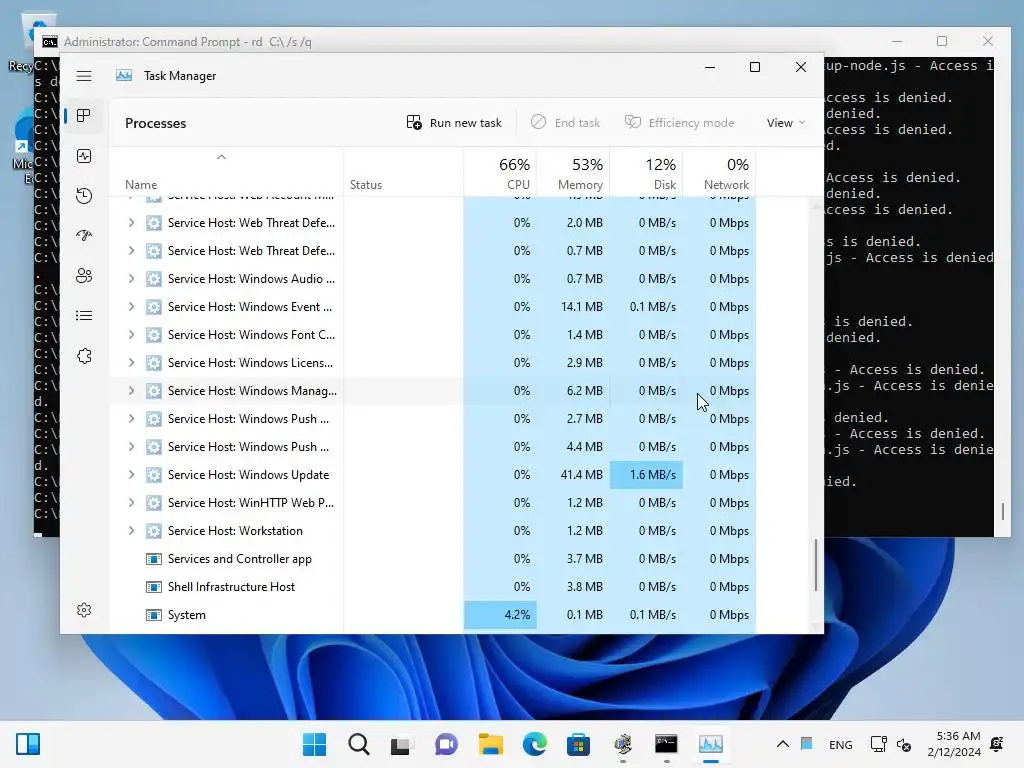Screen dimensions: 1024x768
Task: Sort by CPU column header
Action: pos(500,174)
